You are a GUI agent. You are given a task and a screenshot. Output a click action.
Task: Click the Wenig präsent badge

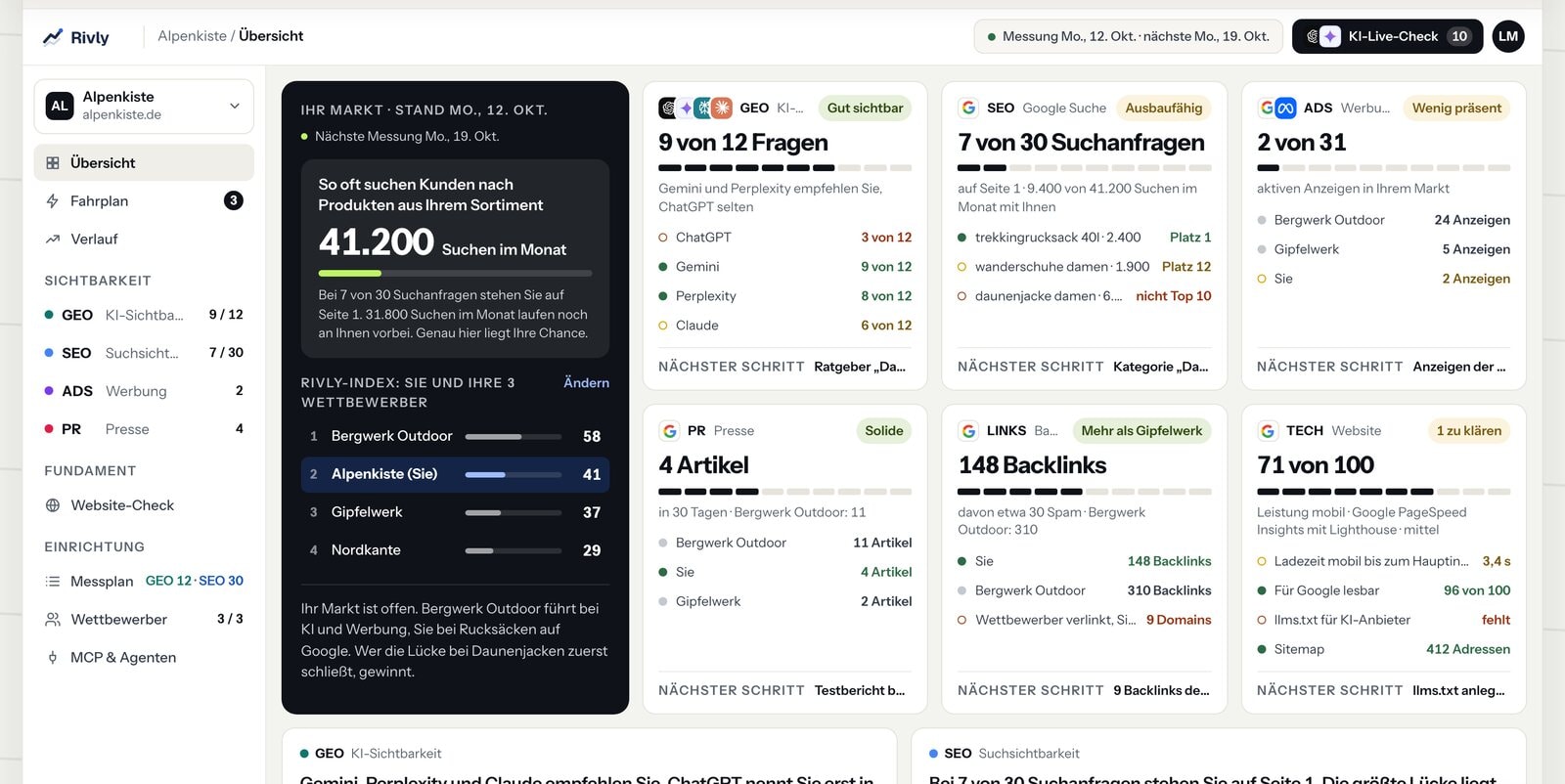click(x=1456, y=108)
